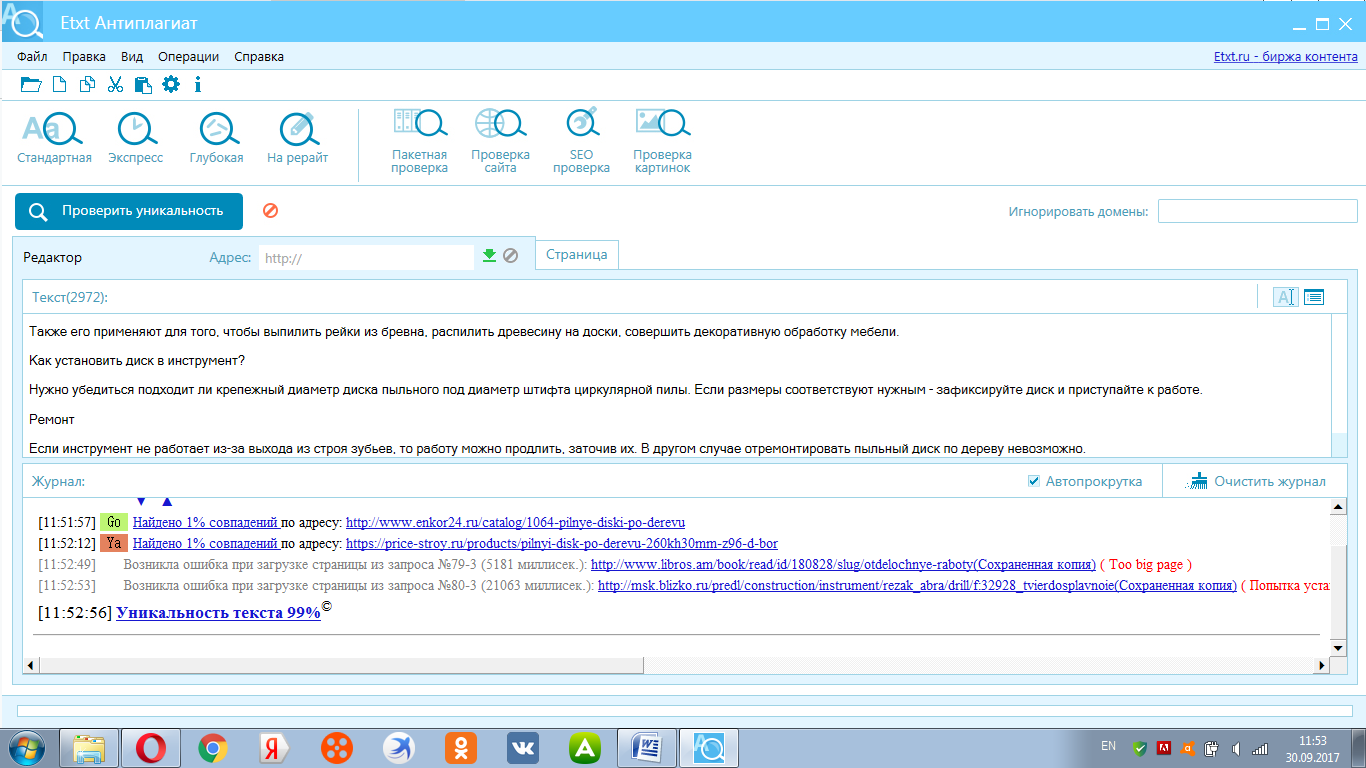The image size is (1366, 768).
Task: Click the up-pointing blue triangle marker in journal
Action: point(167,501)
